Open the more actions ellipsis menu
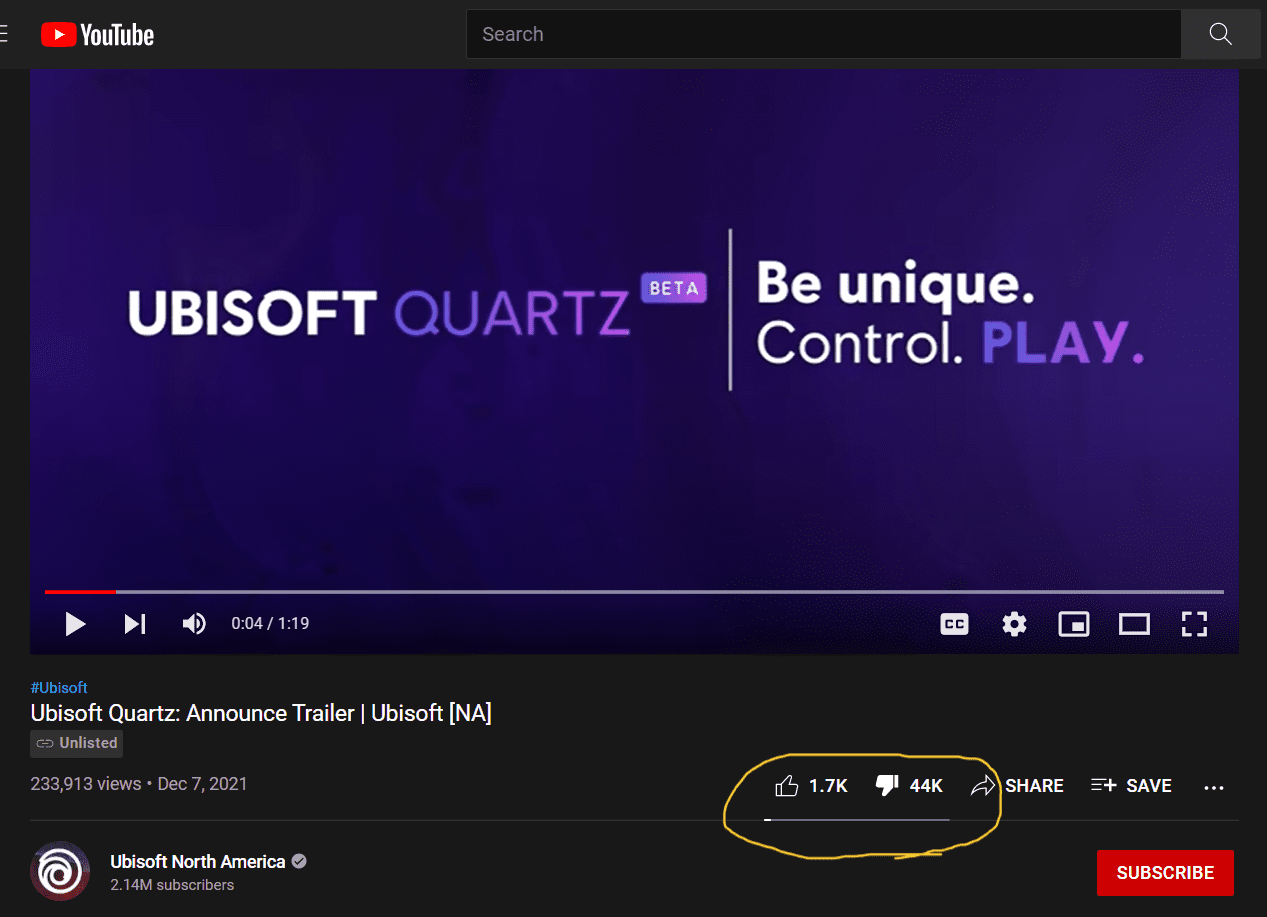The height and width of the screenshot is (917, 1267). point(1214,787)
